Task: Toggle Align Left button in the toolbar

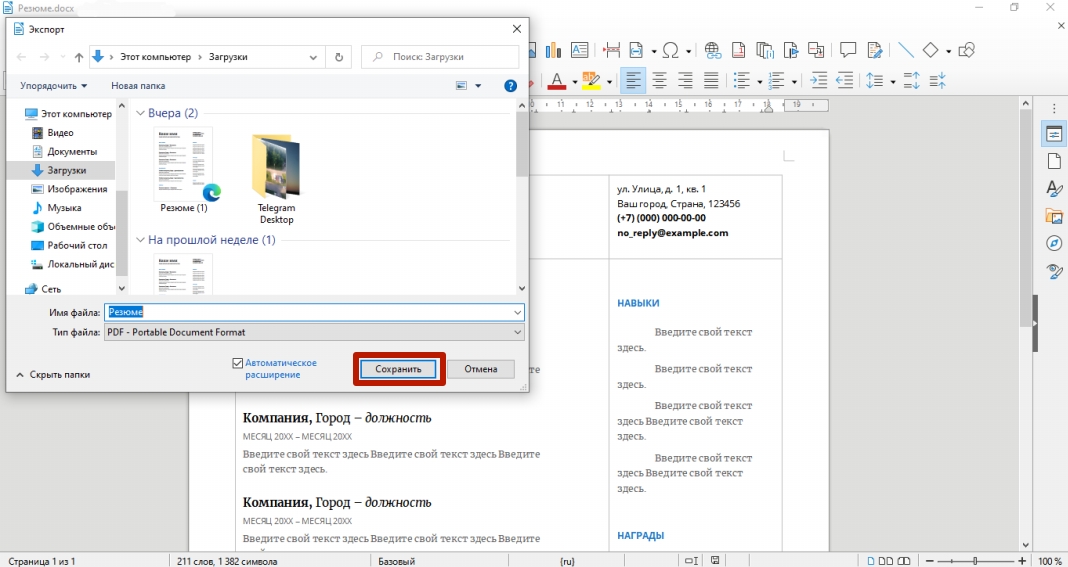Action: pyautogui.click(x=633, y=81)
